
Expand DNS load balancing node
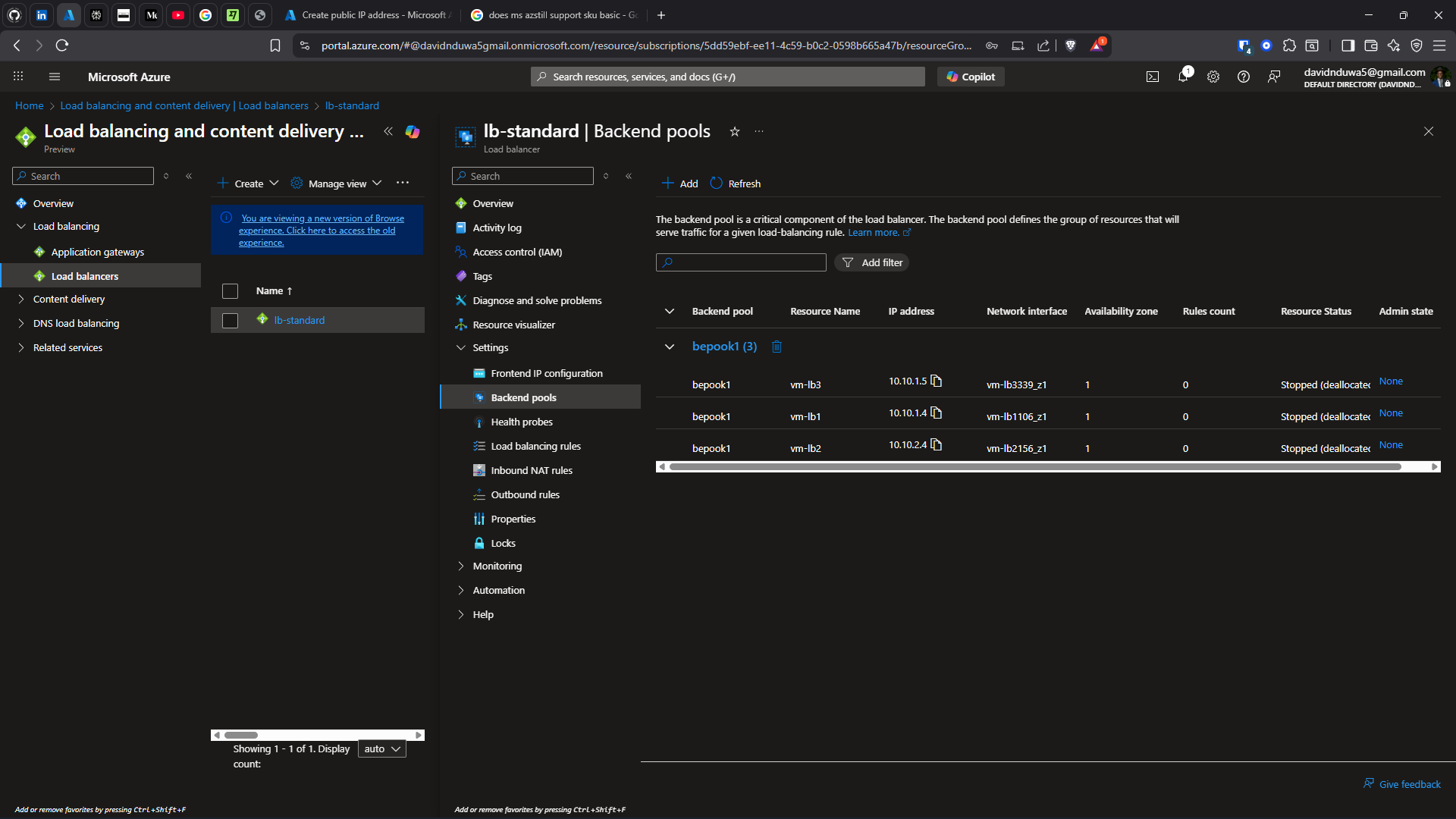tap(21, 323)
